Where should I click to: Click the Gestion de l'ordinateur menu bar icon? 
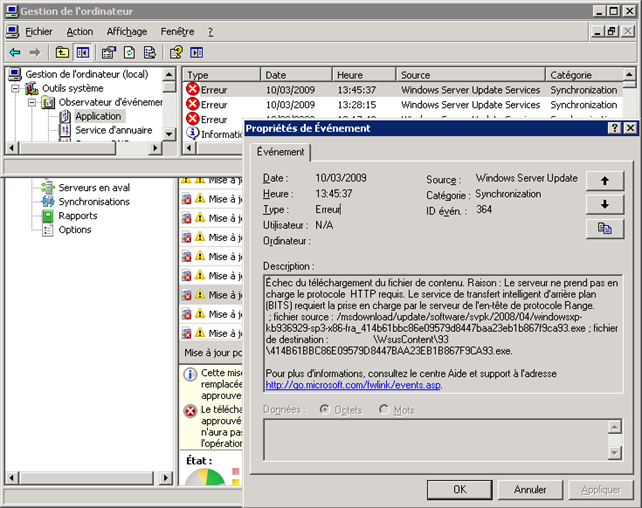pos(13,32)
